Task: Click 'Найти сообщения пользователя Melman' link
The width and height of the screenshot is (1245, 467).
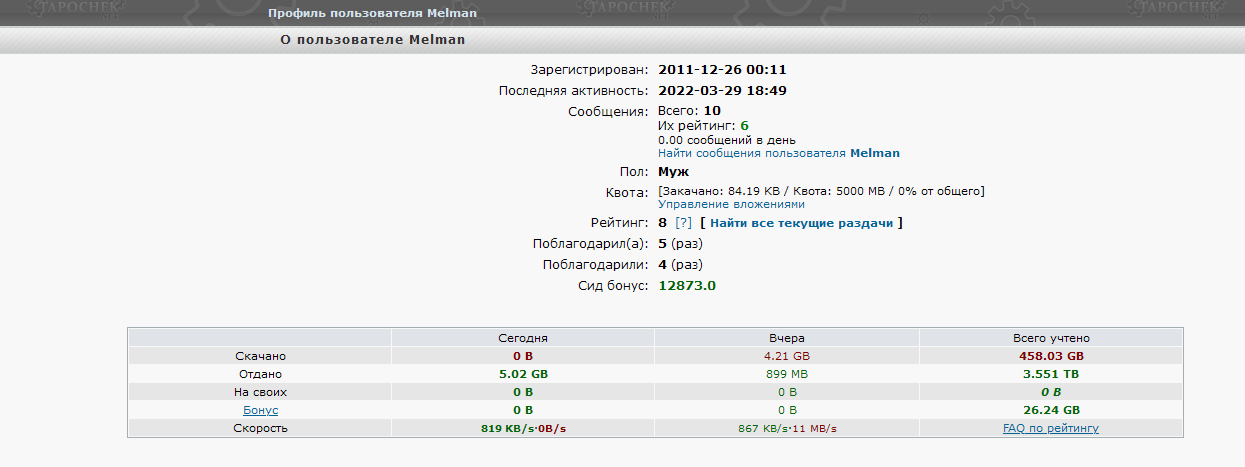Action: tap(779, 153)
